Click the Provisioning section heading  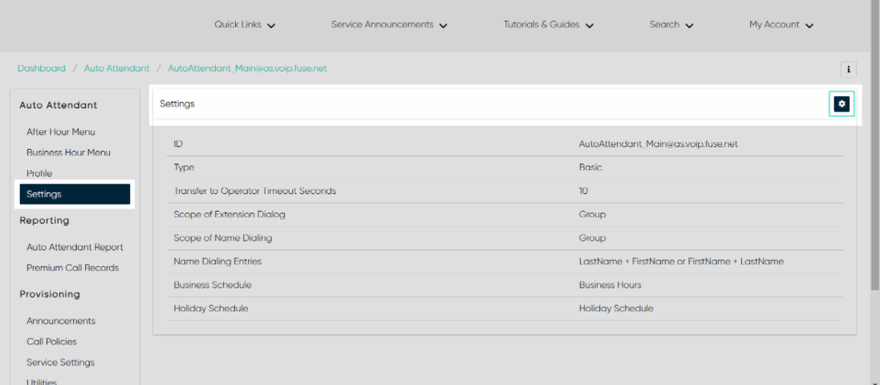coord(50,294)
